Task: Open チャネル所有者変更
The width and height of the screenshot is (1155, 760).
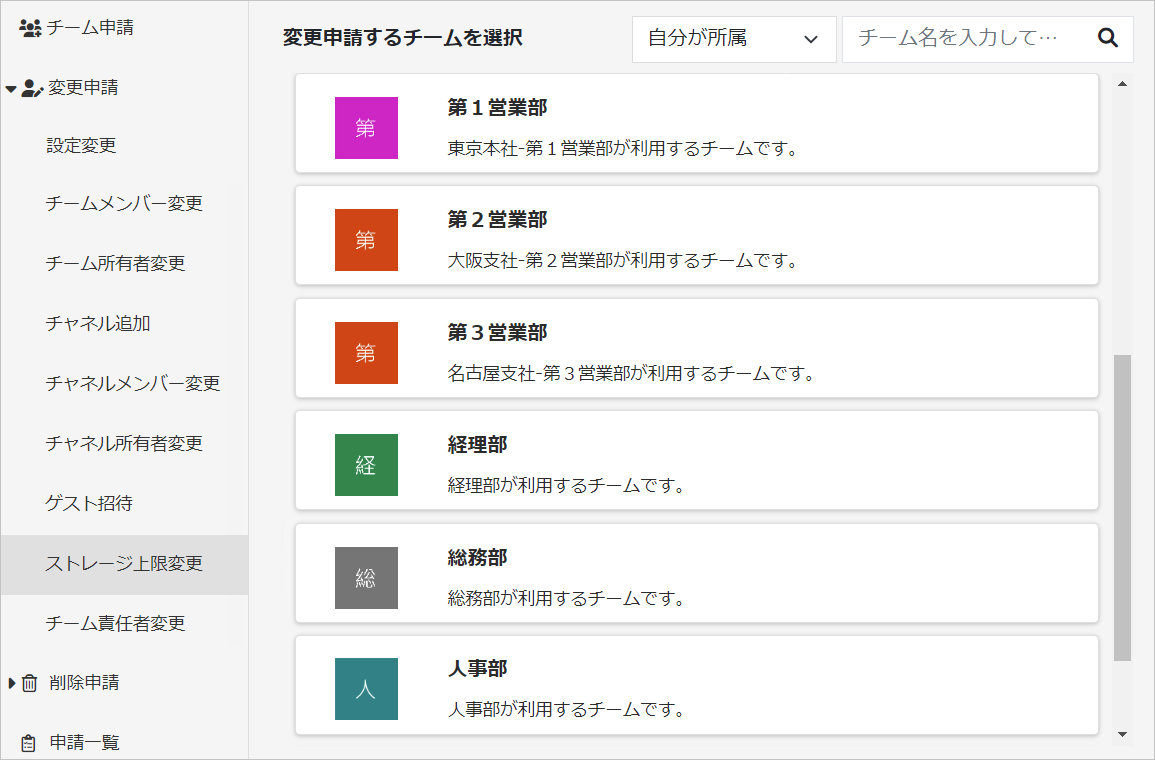Action: (x=124, y=444)
